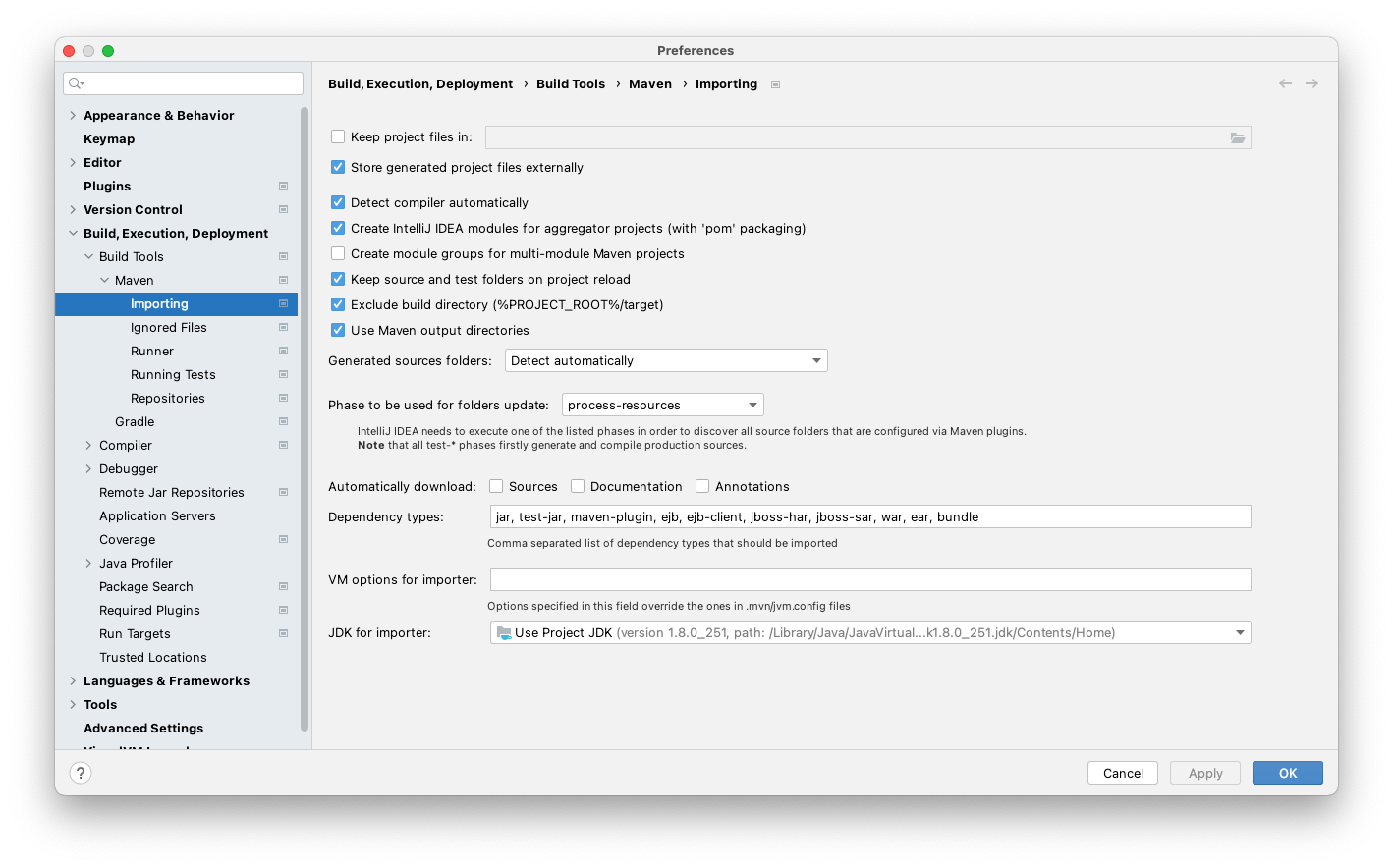Open the Generated sources folders dropdown
This screenshot has height=868, width=1393.
point(666,360)
